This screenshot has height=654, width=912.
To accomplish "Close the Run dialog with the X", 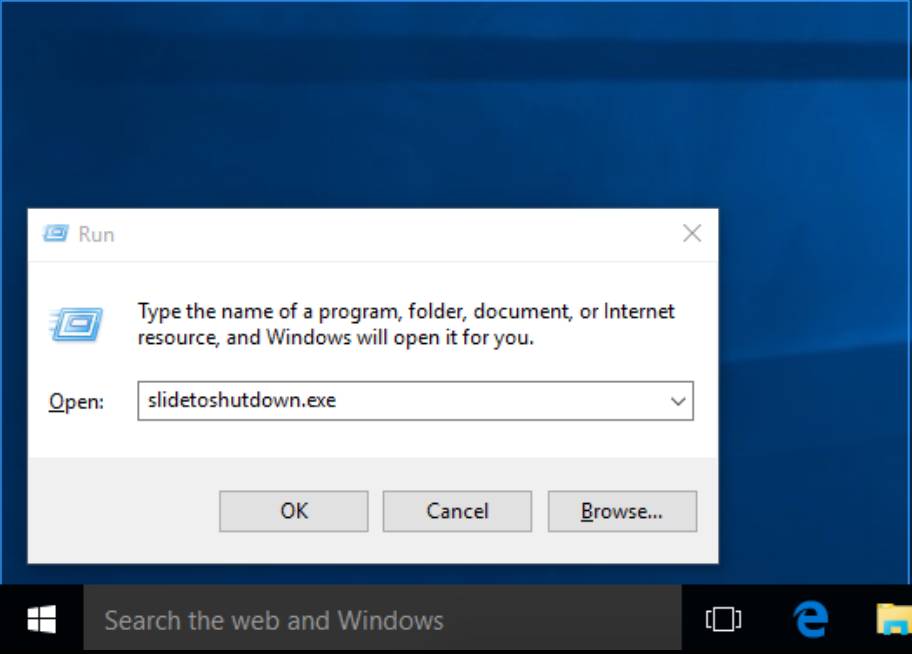I will coord(692,233).
